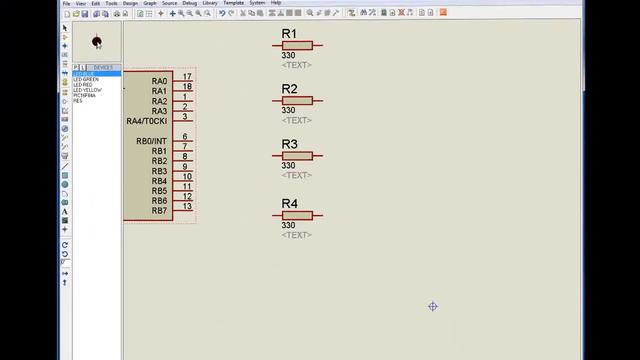The width and height of the screenshot is (640, 360).
Task: Click the Search and Tag binoculars icon
Action: coord(363,13)
